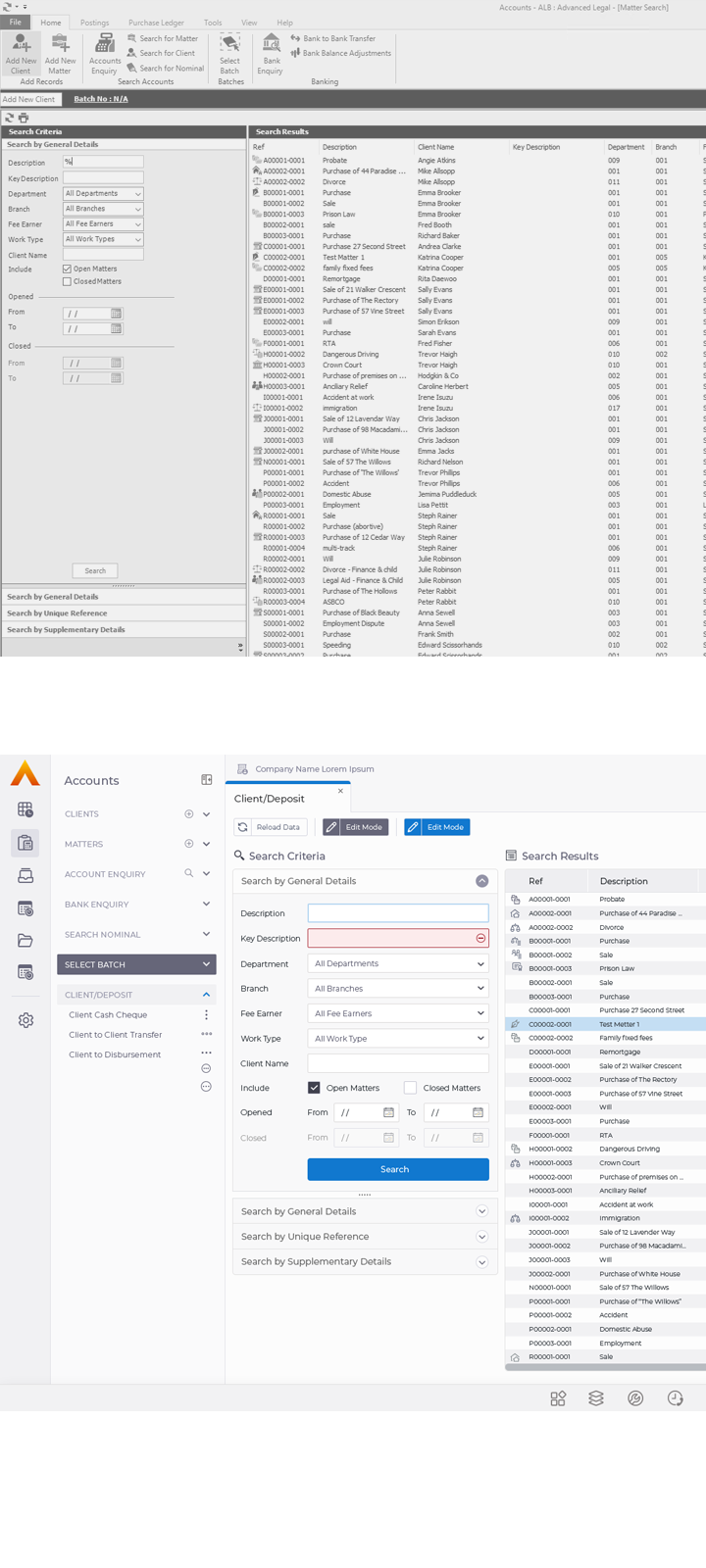706x1568 pixels.
Task: Click the clipboard icon in left sidebar
Action: [x=25, y=843]
